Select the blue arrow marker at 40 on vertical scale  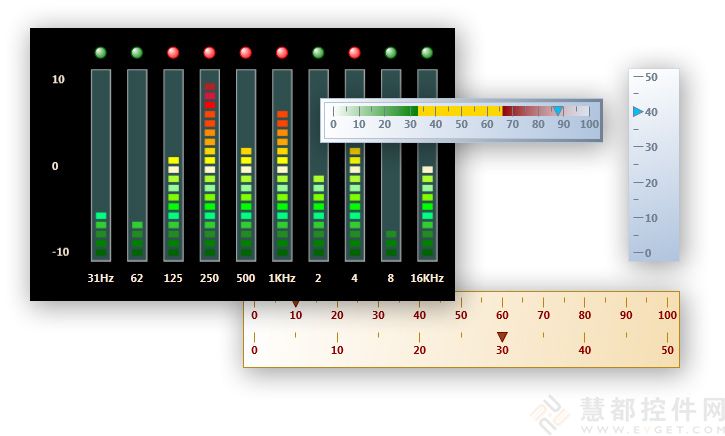point(638,112)
